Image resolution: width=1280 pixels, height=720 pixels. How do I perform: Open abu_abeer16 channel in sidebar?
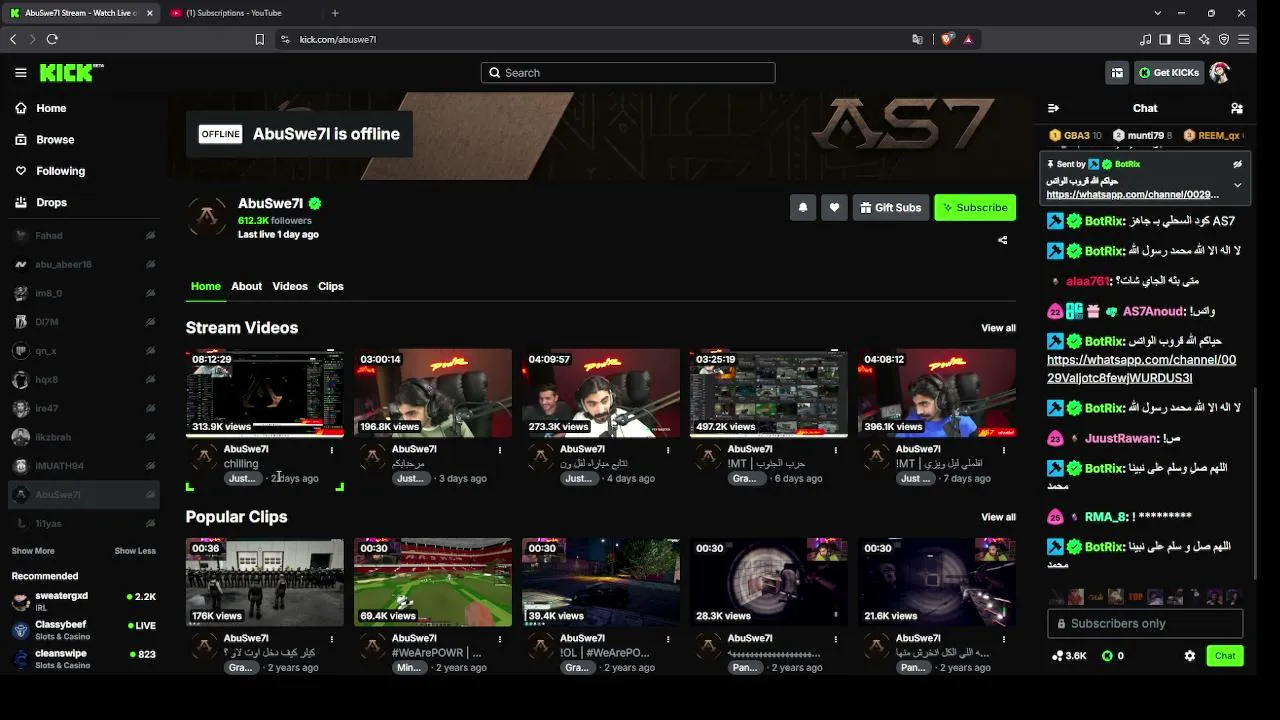pos(84,265)
